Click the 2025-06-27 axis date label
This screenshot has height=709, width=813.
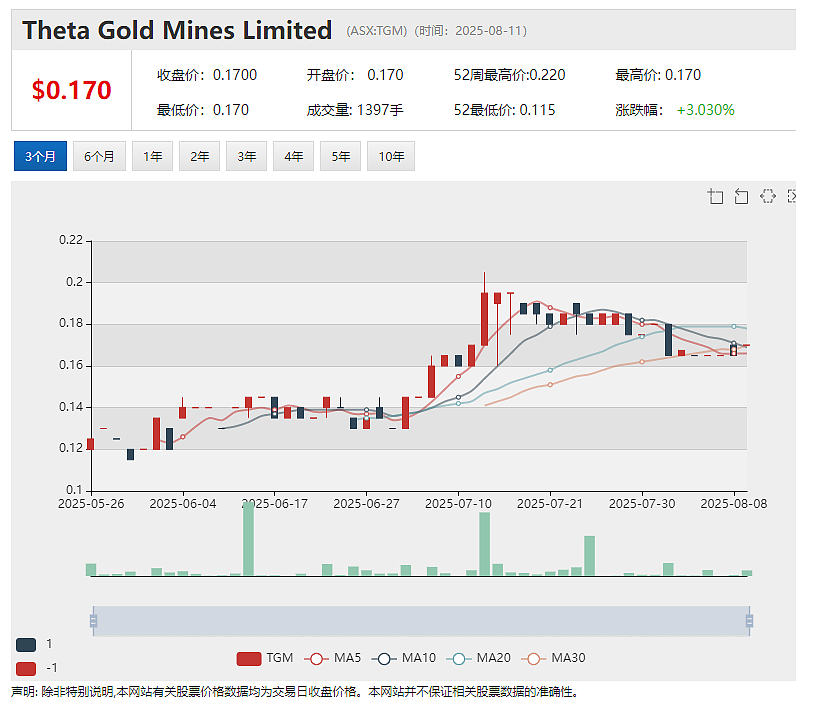[x=367, y=504]
